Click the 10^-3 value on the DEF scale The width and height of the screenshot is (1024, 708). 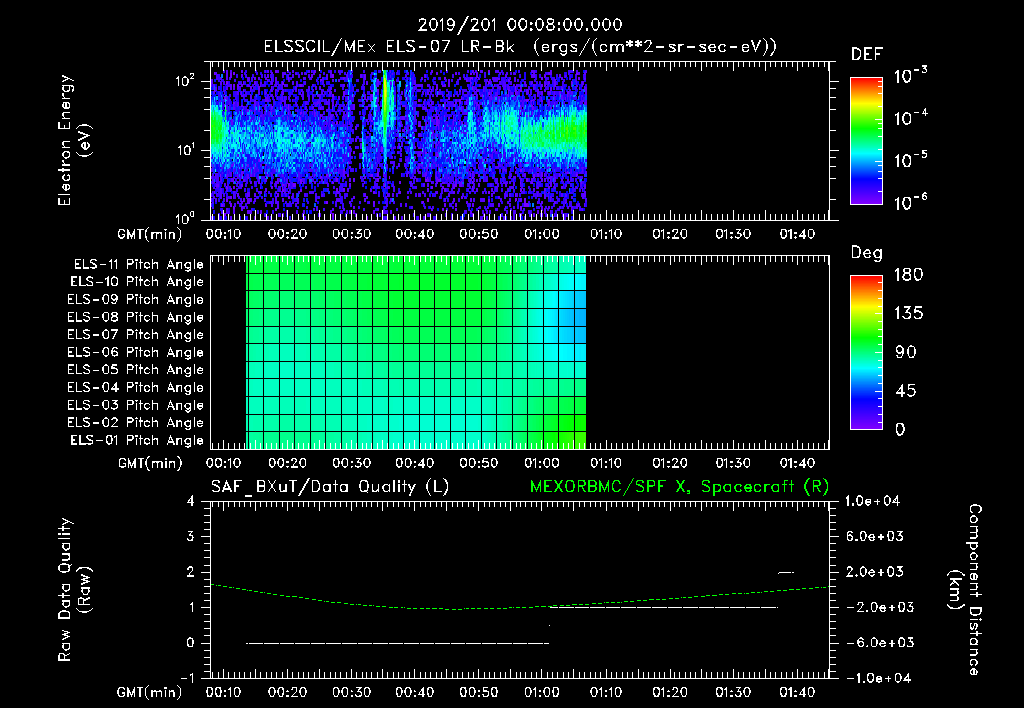[x=910, y=76]
